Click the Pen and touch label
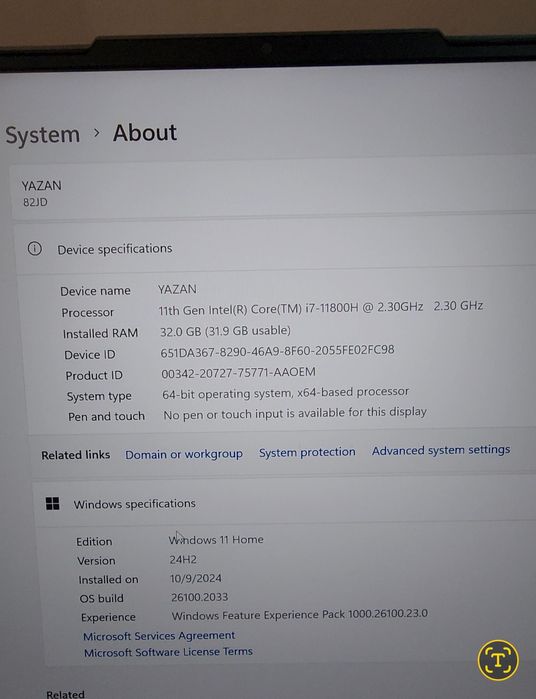536x699 pixels. point(106,416)
